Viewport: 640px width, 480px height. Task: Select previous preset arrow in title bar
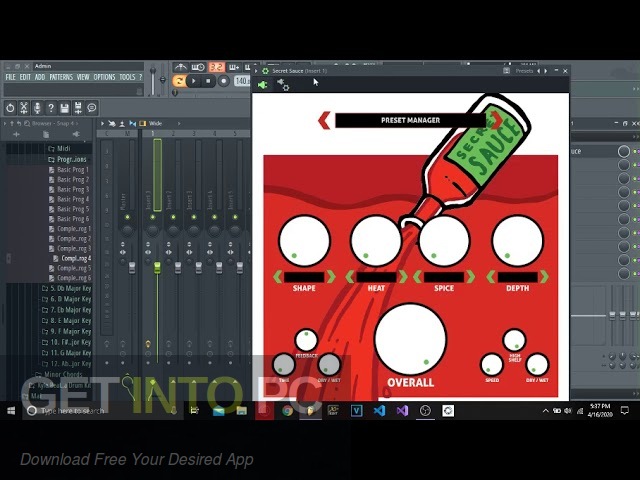[x=538, y=71]
